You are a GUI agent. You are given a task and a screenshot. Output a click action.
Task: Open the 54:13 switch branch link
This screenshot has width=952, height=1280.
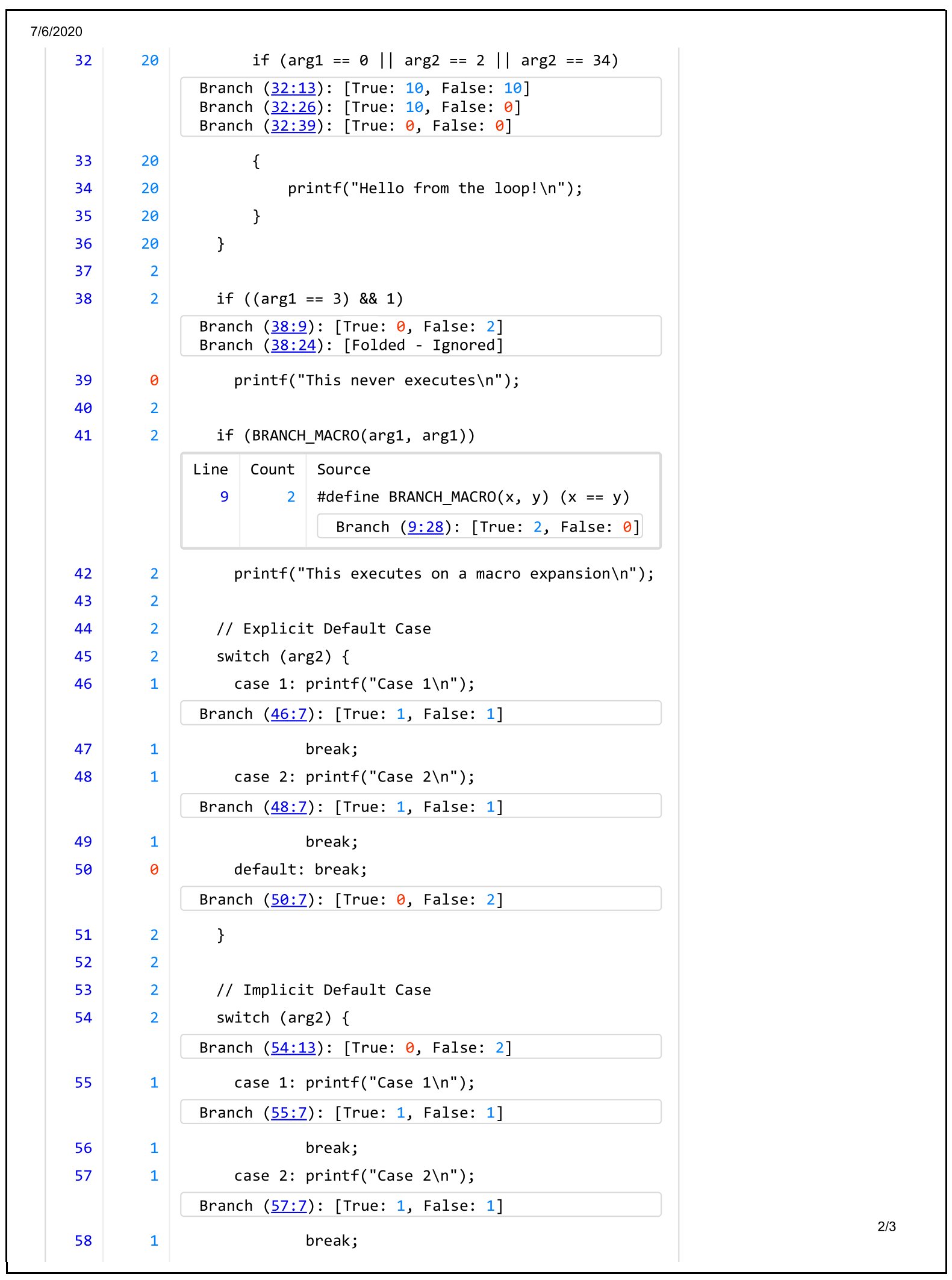[x=293, y=1048]
